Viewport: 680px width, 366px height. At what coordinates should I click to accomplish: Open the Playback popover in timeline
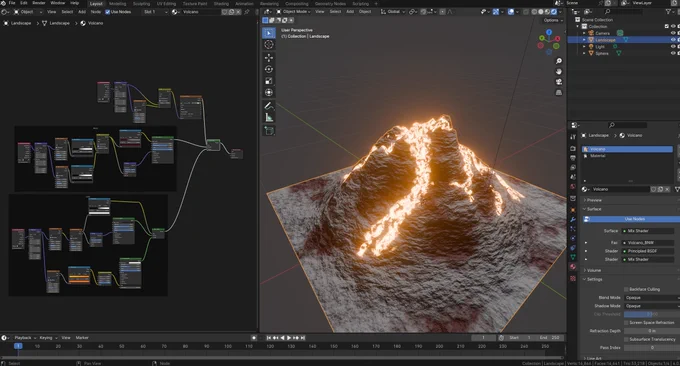click(x=25, y=338)
